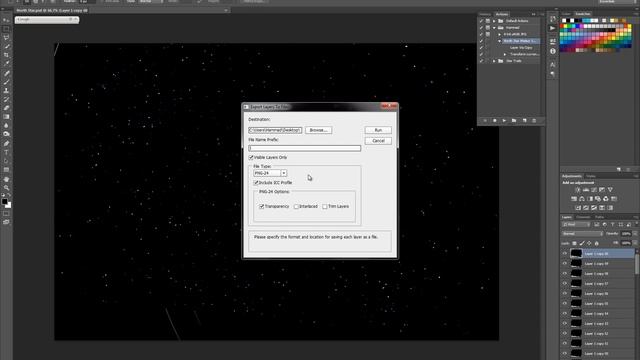Select the Horizontal Type tool
The height and width of the screenshot is (360, 640).
6,152
